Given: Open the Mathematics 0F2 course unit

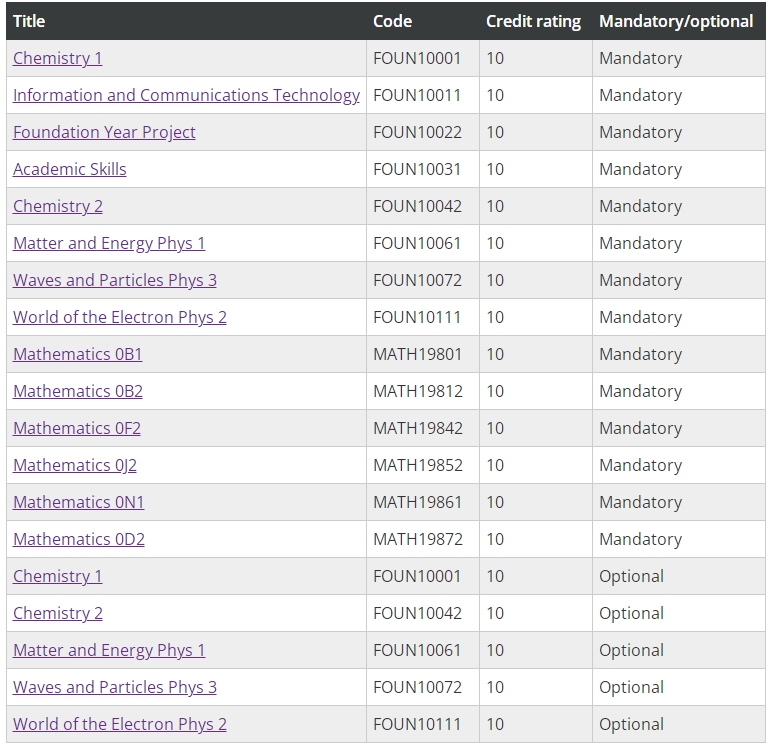Looking at the screenshot, I should click(77, 428).
